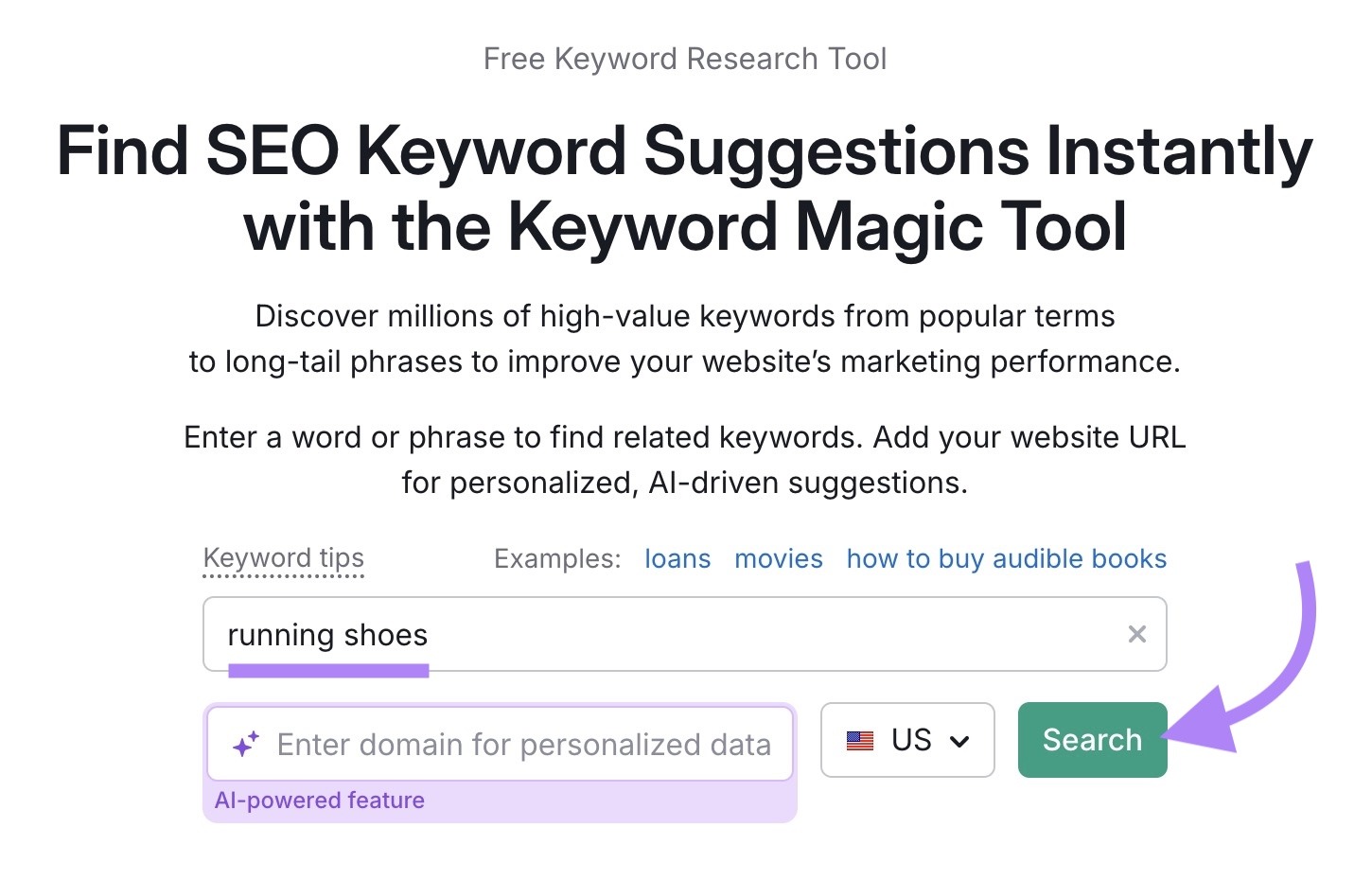Click the purple underline beneath running shoes

tap(329, 672)
